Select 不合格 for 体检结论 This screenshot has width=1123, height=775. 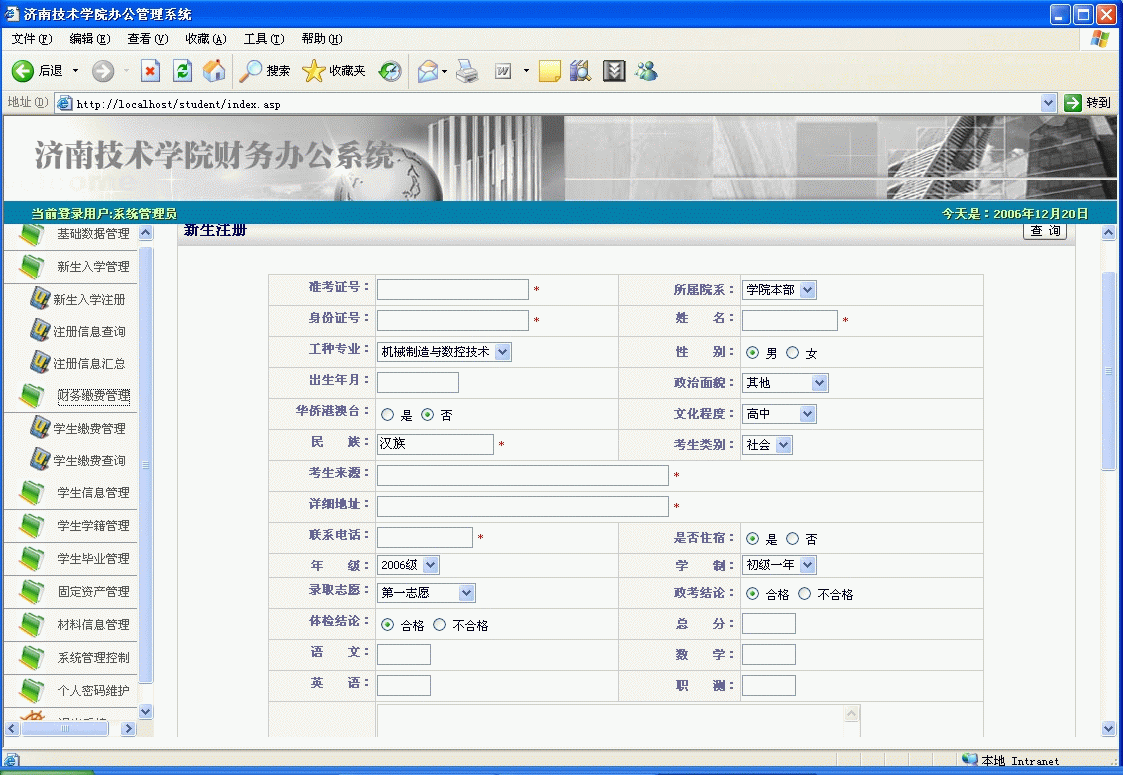[x=440, y=625]
